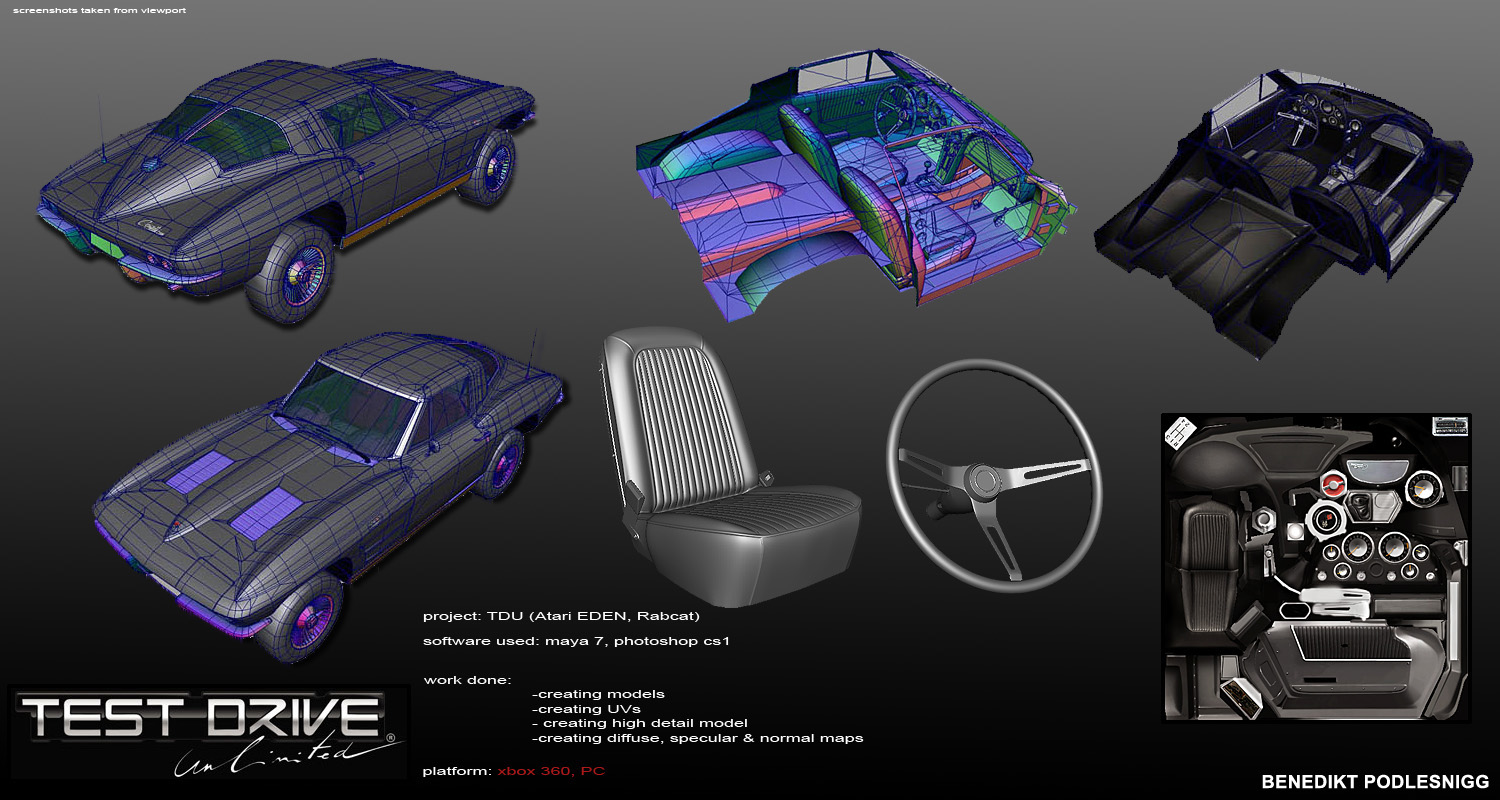1500x800 pixels.
Task: Click the 'software used: maya 7' text
Action: [x=576, y=641]
